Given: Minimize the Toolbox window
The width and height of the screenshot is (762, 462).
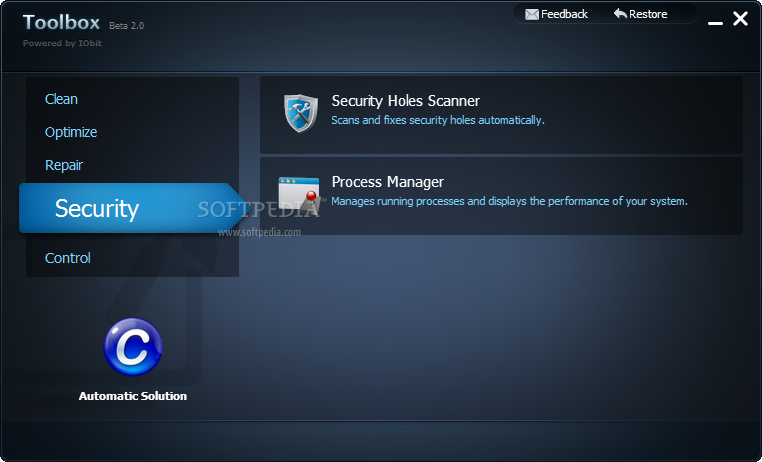Looking at the screenshot, I should tap(715, 22).
